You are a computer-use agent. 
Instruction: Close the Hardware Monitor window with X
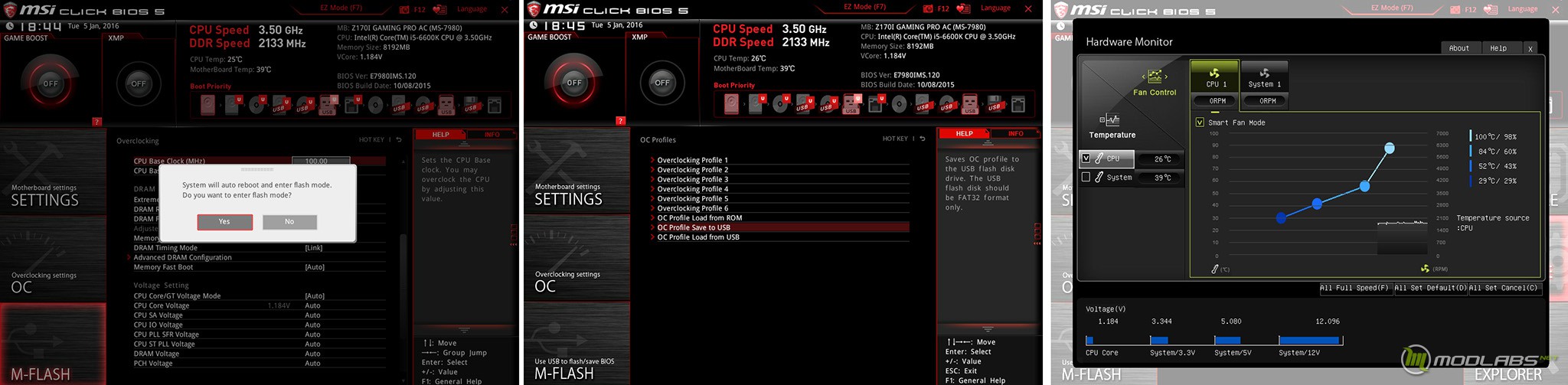click(x=1530, y=47)
